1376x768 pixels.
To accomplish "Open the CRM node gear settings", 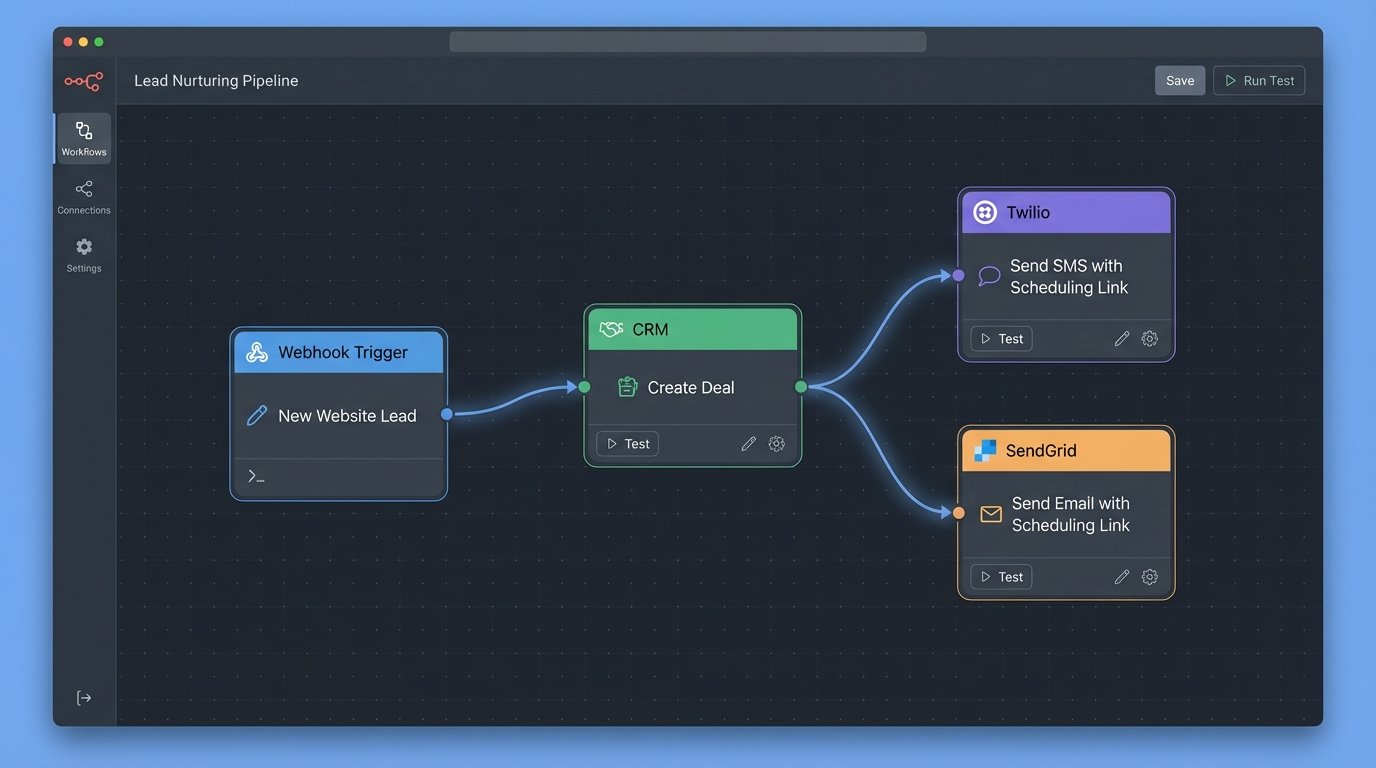I will (776, 444).
